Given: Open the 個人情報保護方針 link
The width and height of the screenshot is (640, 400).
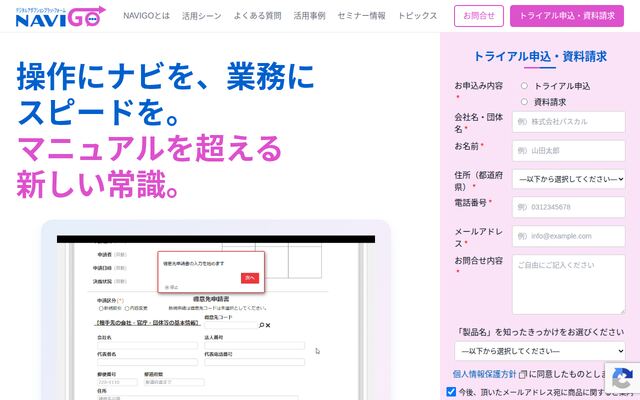Looking at the screenshot, I should tap(484, 374).
